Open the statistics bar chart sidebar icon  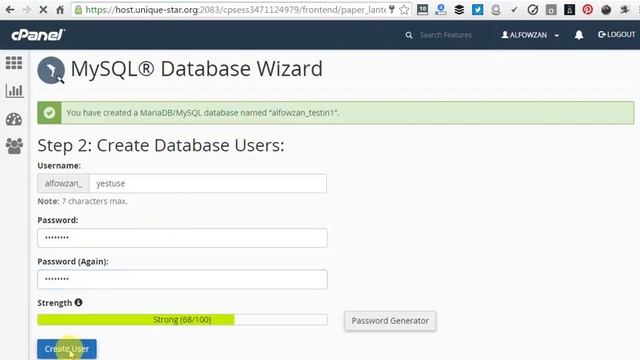(14, 91)
